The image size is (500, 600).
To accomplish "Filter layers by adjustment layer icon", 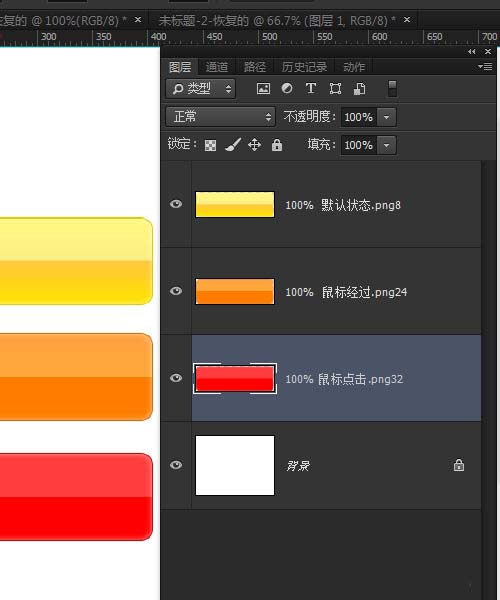I will (x=287, y=88).
